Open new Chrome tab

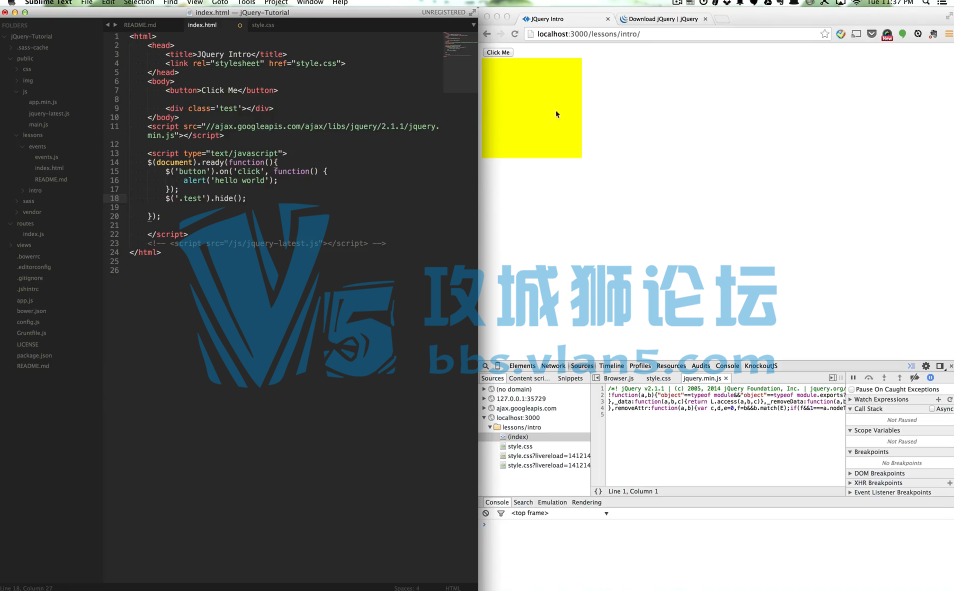tap(722, 19)
